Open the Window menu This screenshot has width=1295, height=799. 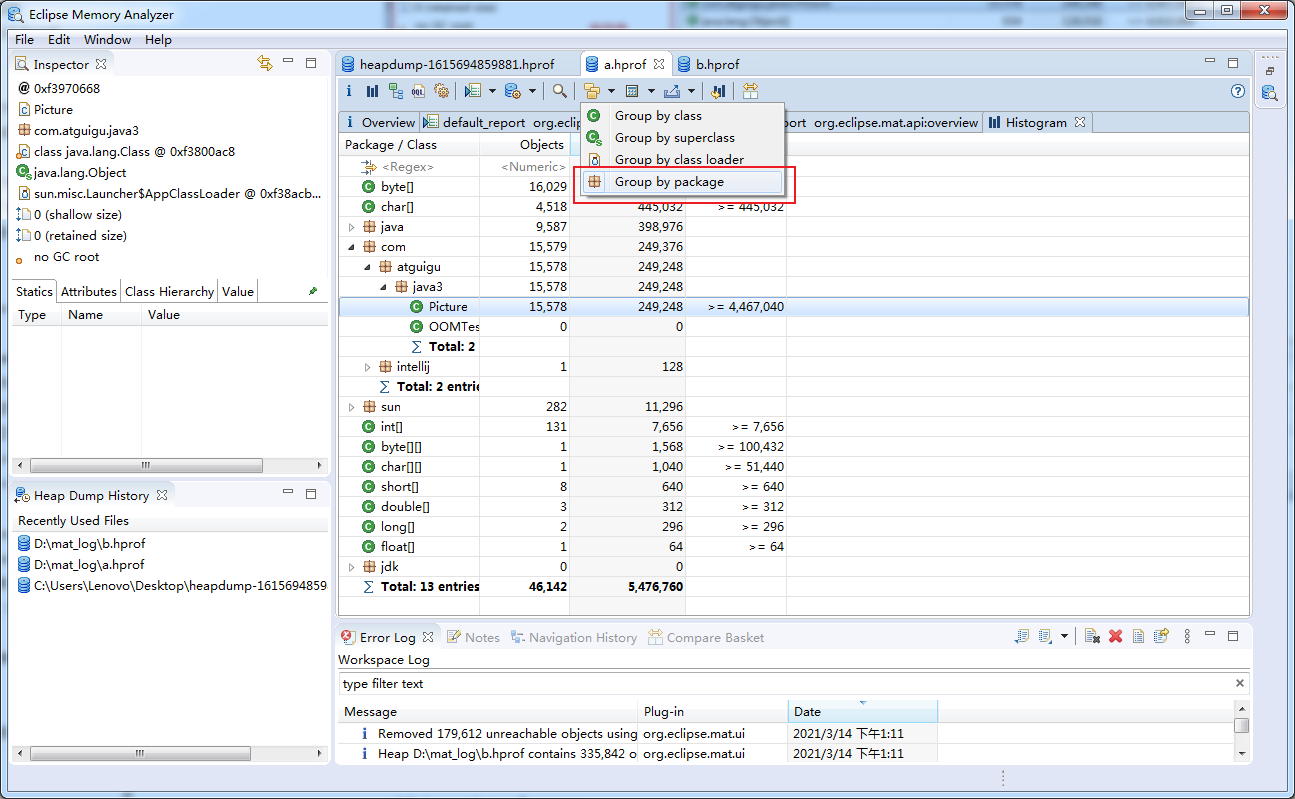tap(107, 39)
